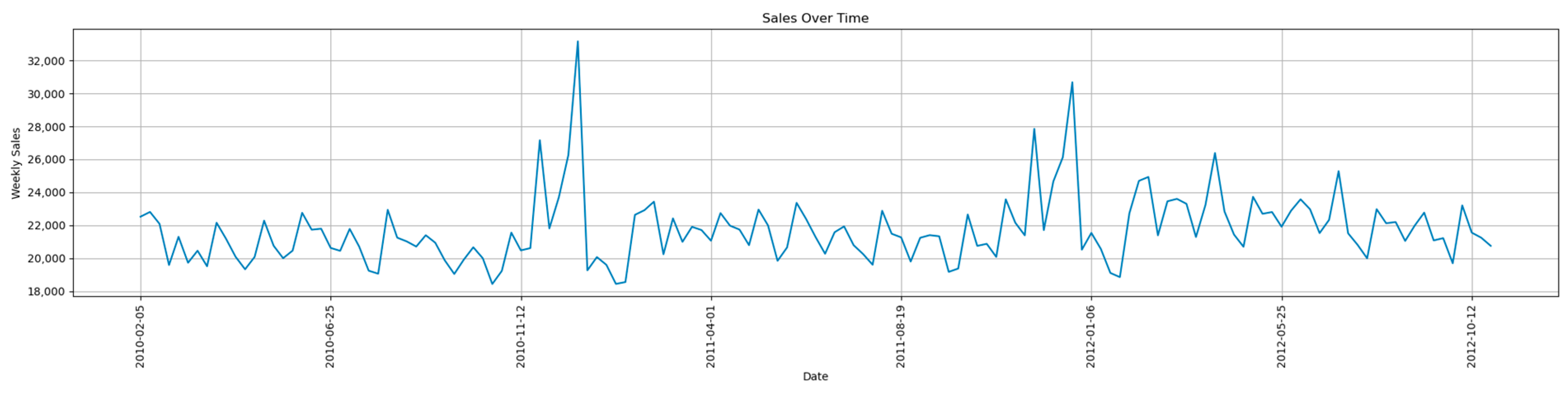
Task: Select the 2010-06-25 date tick label
Action: click(330, 336)
